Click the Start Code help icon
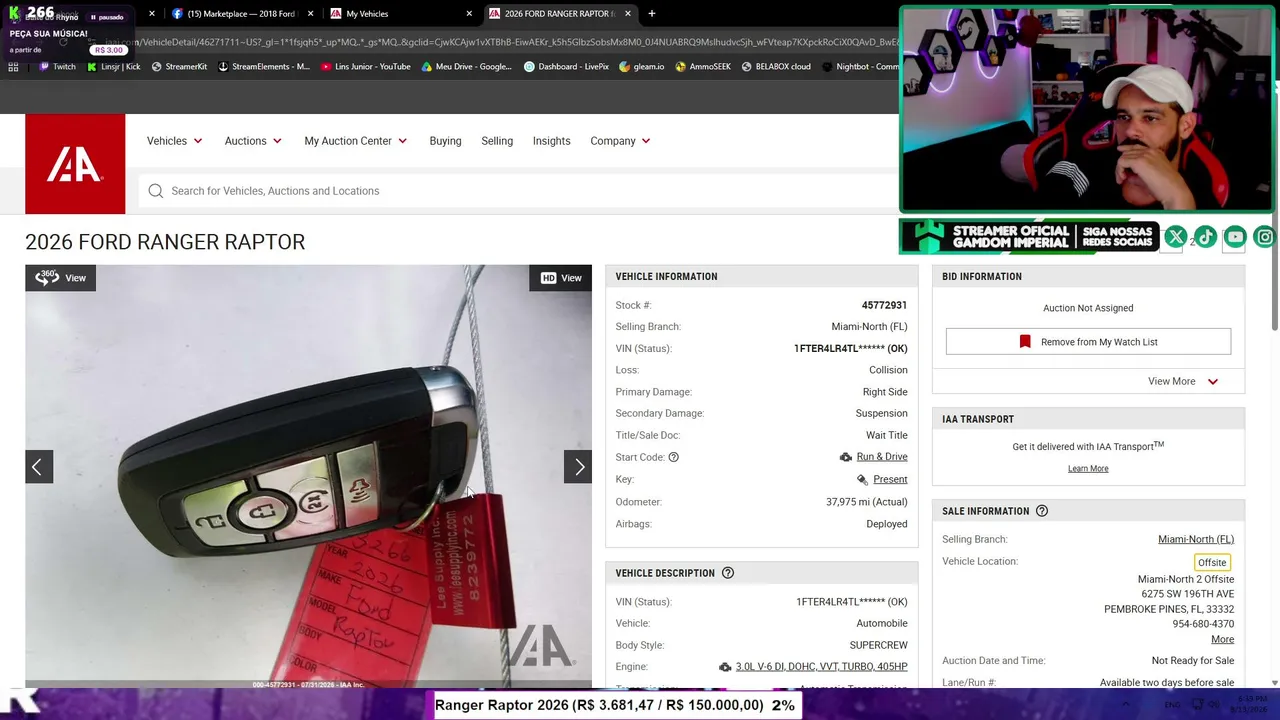Viewport: 1280px width, 720px height. [x=673, y=457]
